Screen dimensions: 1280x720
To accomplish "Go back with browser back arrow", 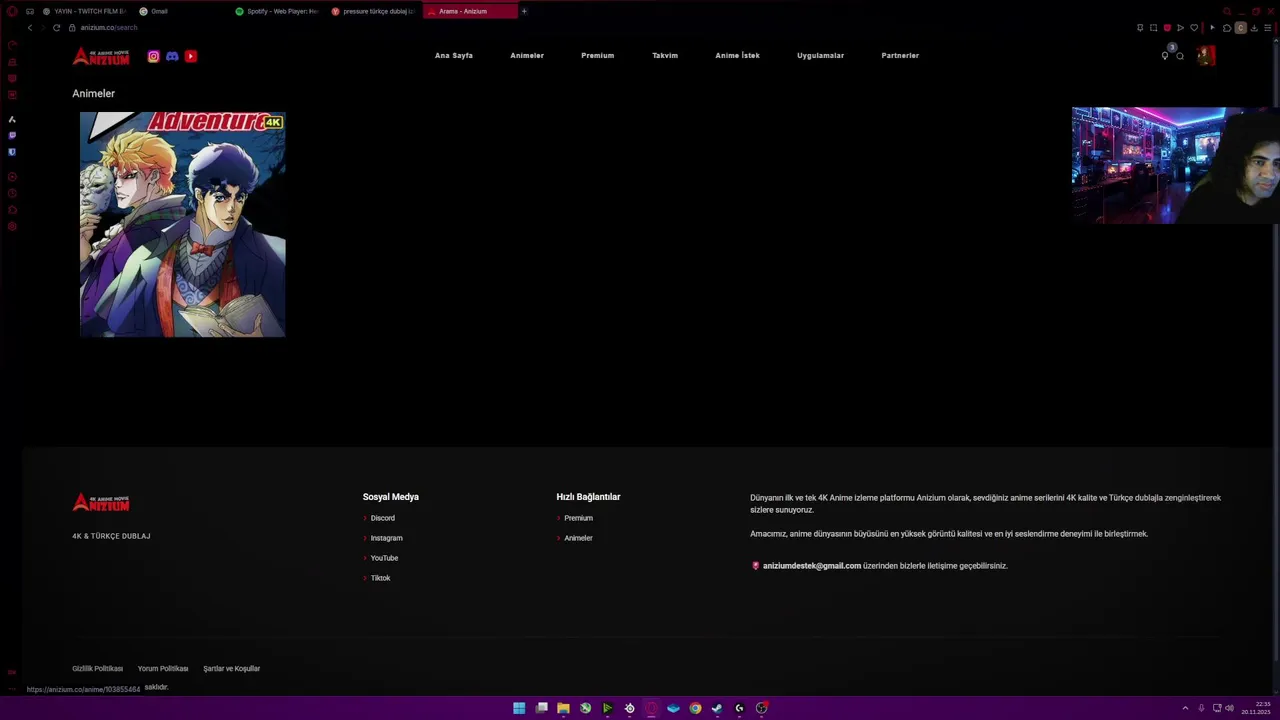I will coord(30,28).
